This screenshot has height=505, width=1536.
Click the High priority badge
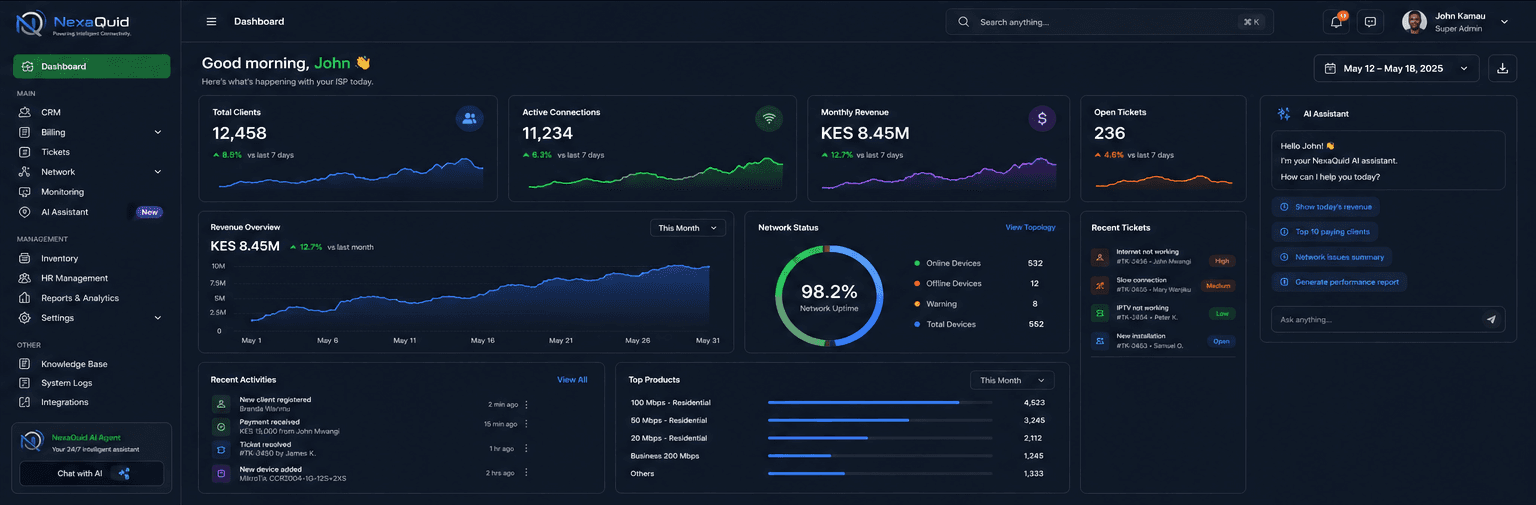coord(1221,261)
